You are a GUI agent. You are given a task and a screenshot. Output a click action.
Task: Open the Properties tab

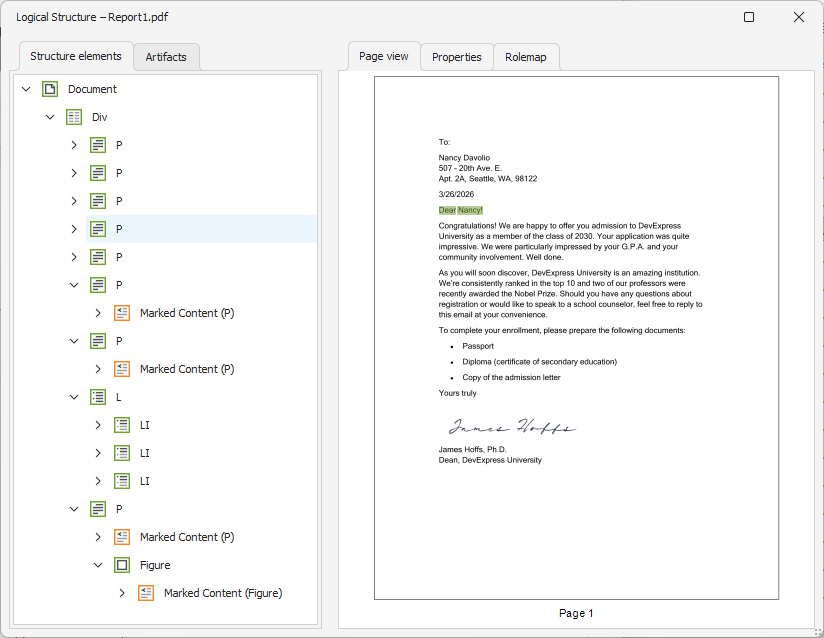(457, 57)
